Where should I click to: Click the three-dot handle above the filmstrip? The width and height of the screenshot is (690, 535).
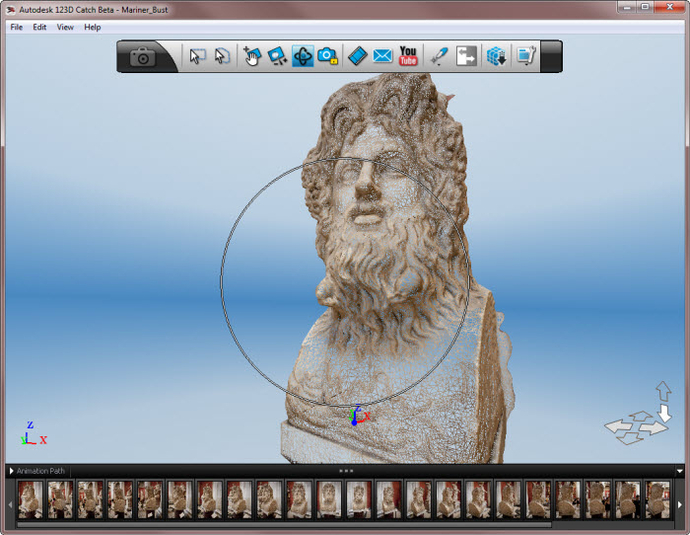click(346, 470)
